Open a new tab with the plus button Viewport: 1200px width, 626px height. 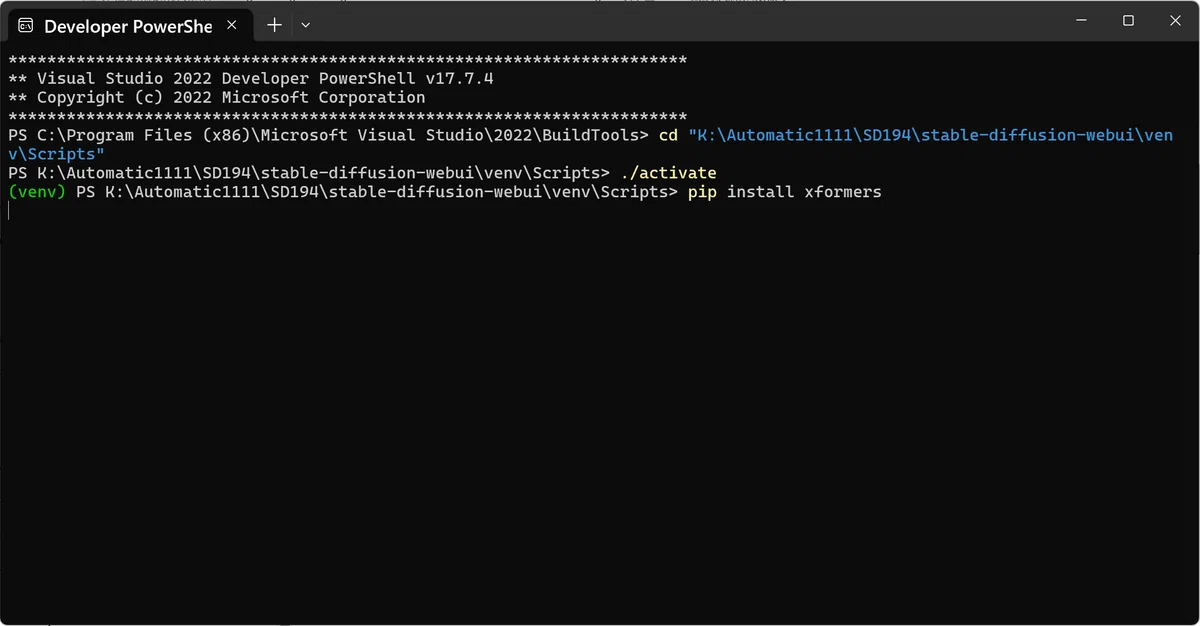(x=274, y=25)
